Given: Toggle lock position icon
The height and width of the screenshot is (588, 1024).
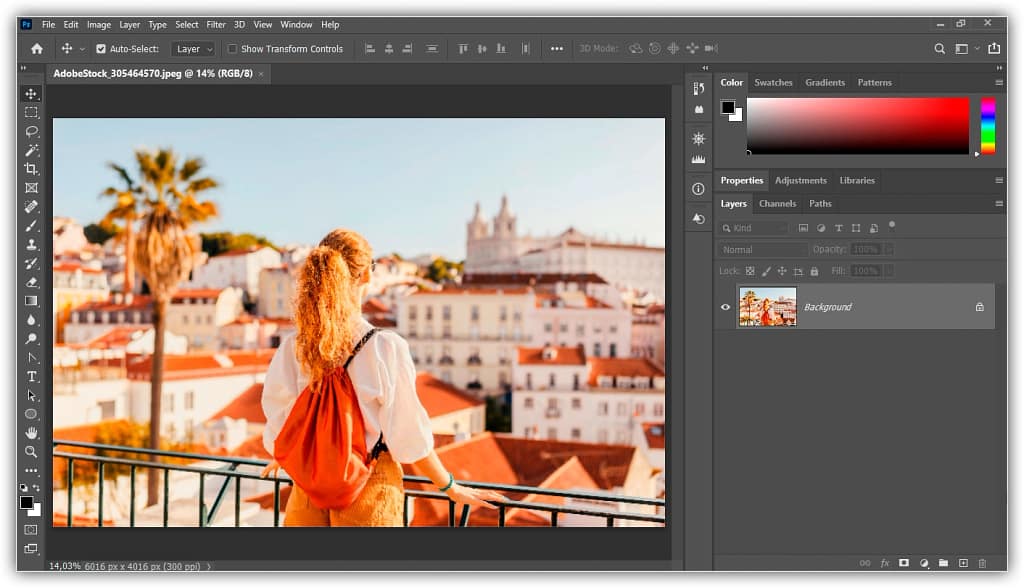Looking at the screenshot, I should point(782,270).
